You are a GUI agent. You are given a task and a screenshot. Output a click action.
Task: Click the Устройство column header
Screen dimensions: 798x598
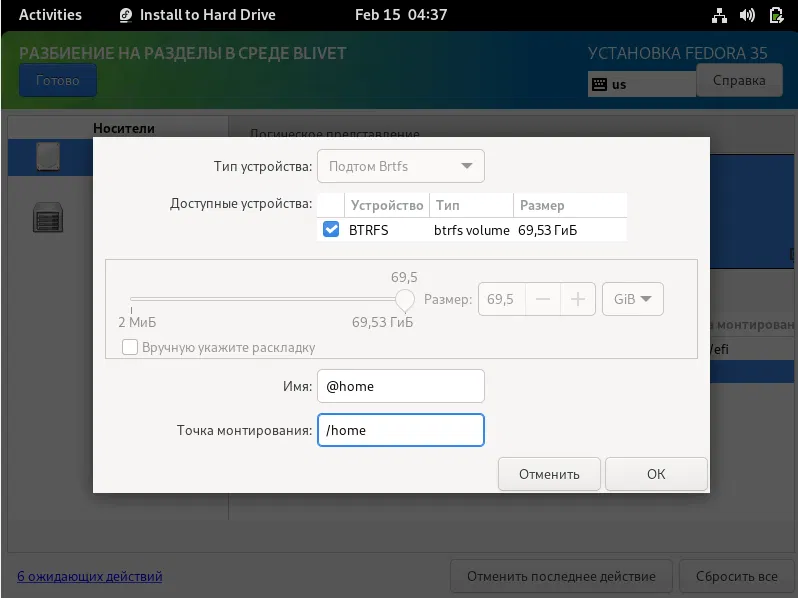(x=387, y=205)
